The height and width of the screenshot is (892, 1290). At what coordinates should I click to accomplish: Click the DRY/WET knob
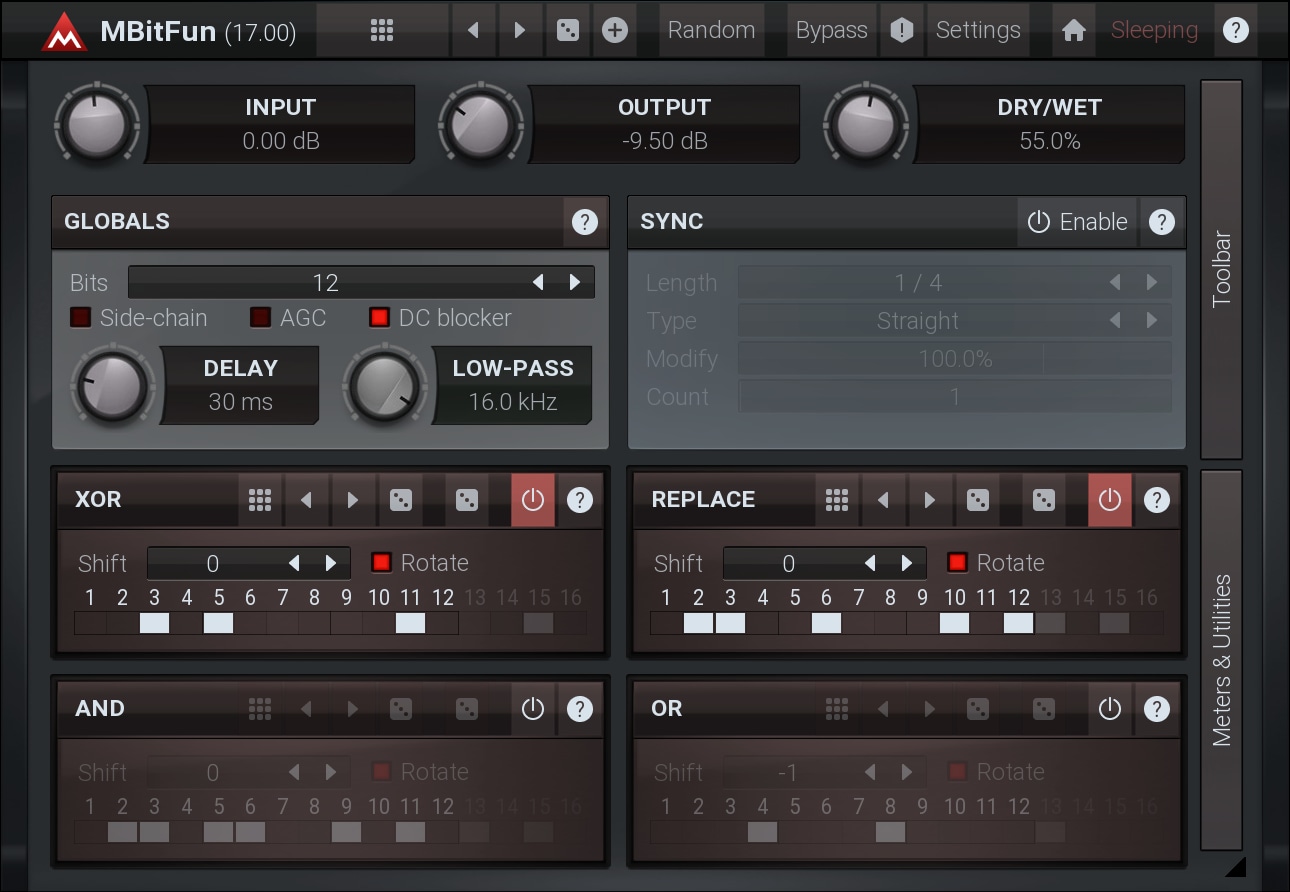click(866, 125)
